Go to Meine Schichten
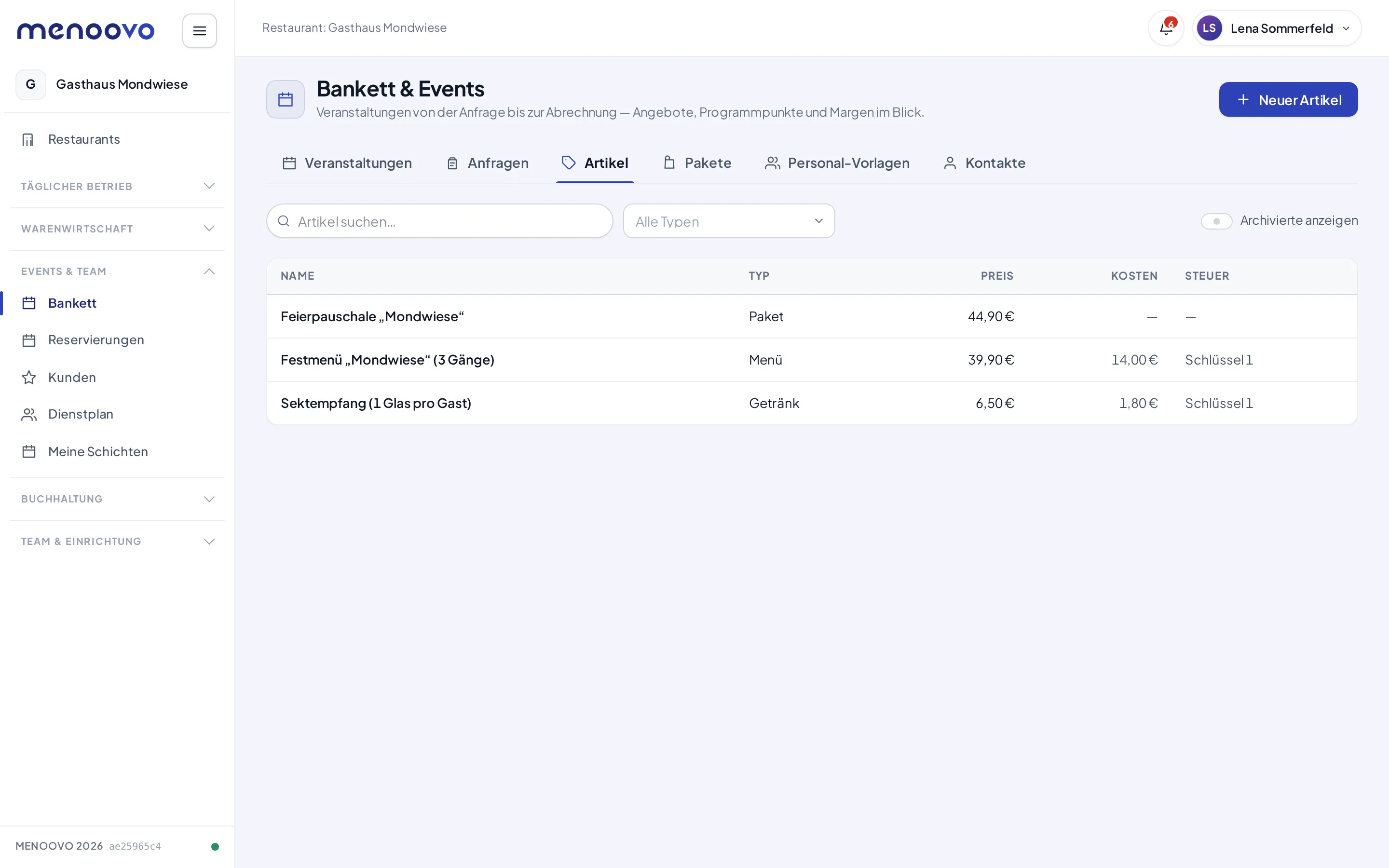 (117, 452)
